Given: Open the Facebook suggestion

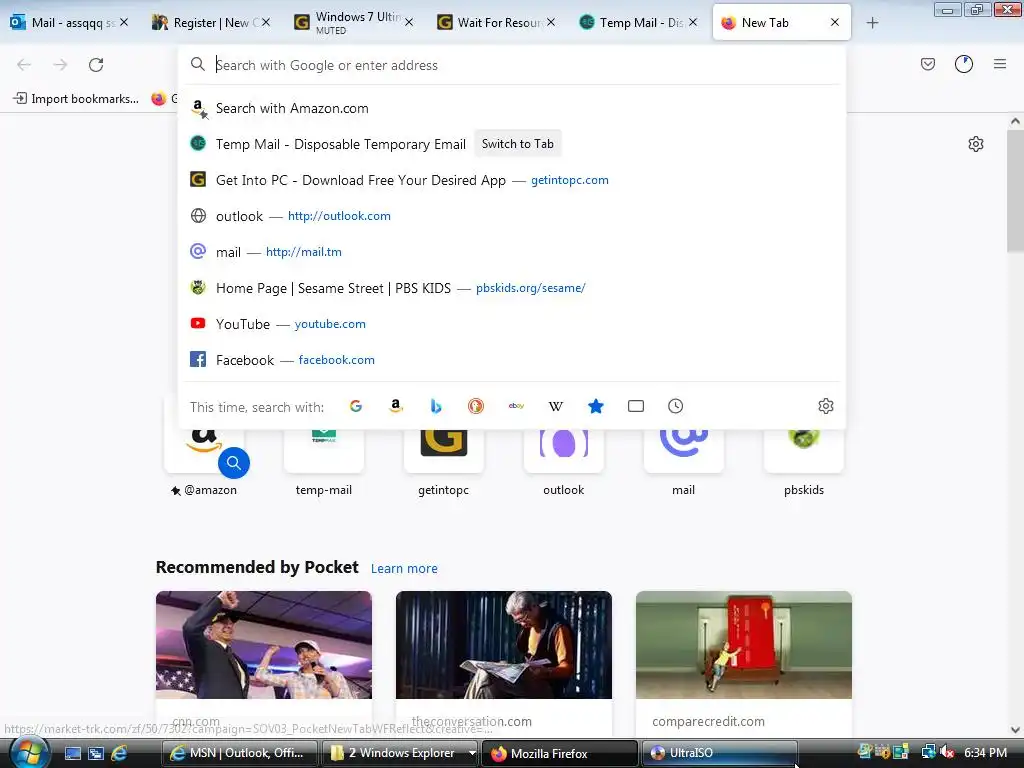Looking at the screenshot, I should (x=512, y=360).
